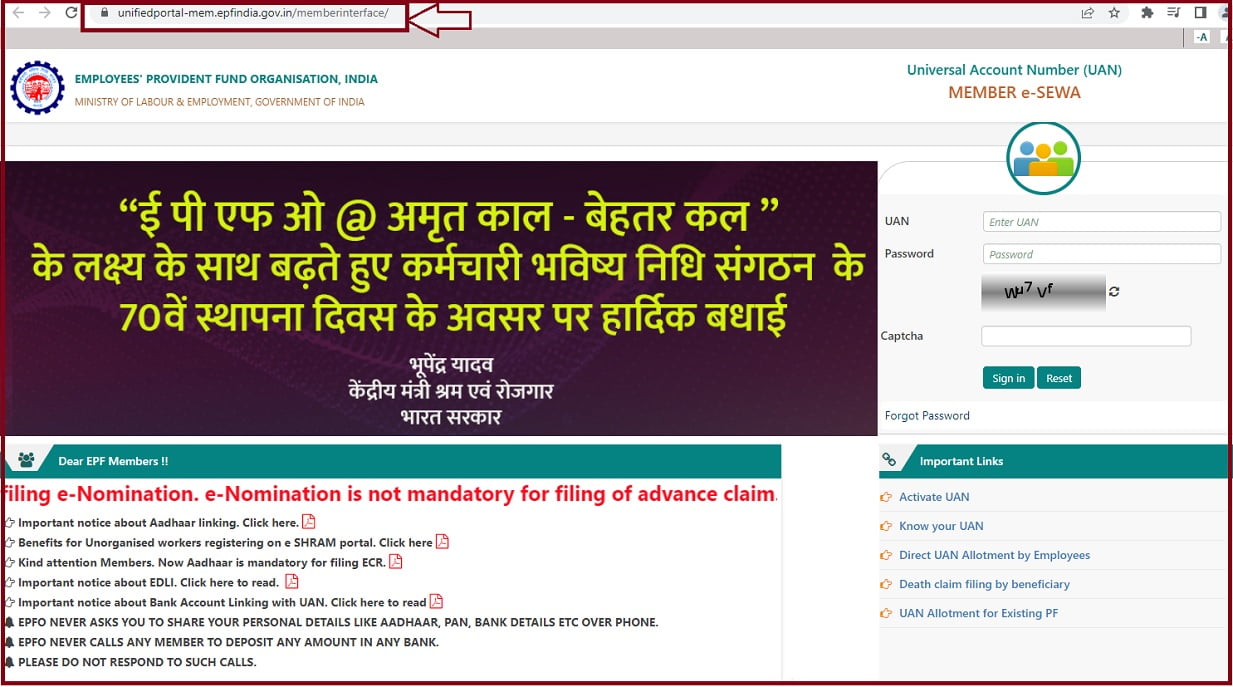The image size is (1233, 687).
Task: Open Know your UAN link
Action: pos(941,526)
